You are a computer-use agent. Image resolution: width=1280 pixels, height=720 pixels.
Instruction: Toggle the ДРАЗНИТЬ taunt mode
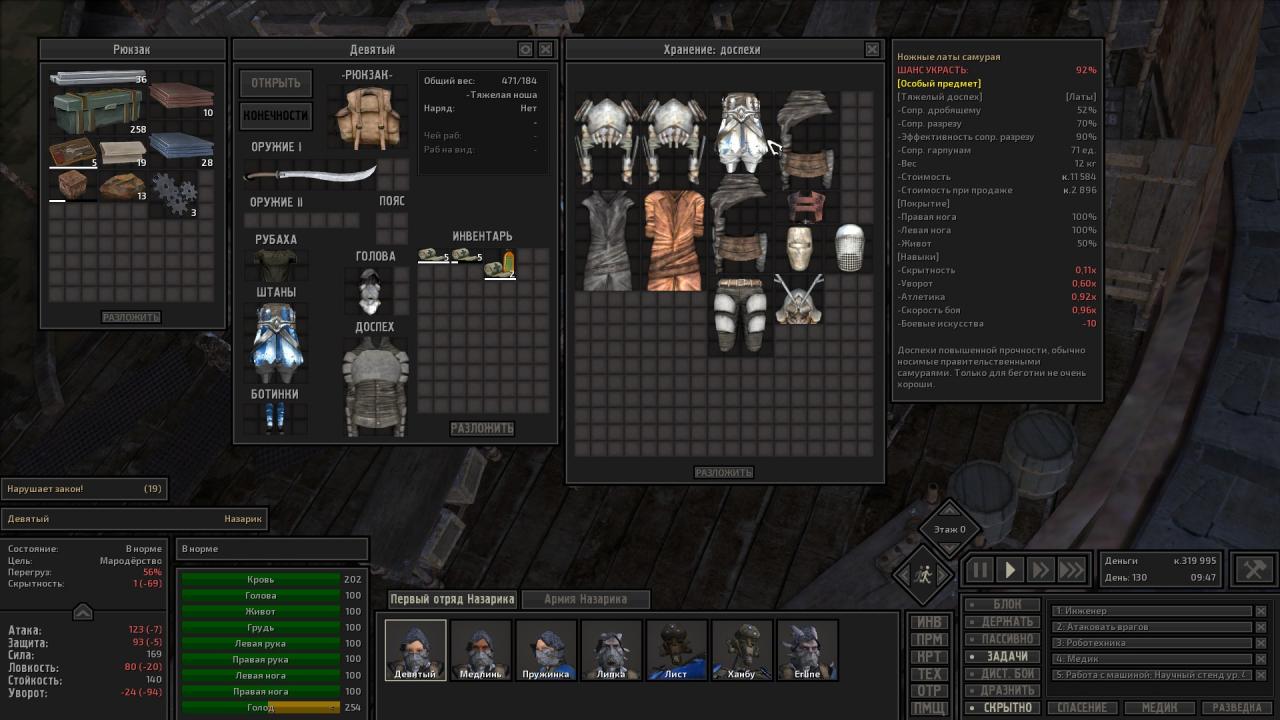(x=1002, y=691)
